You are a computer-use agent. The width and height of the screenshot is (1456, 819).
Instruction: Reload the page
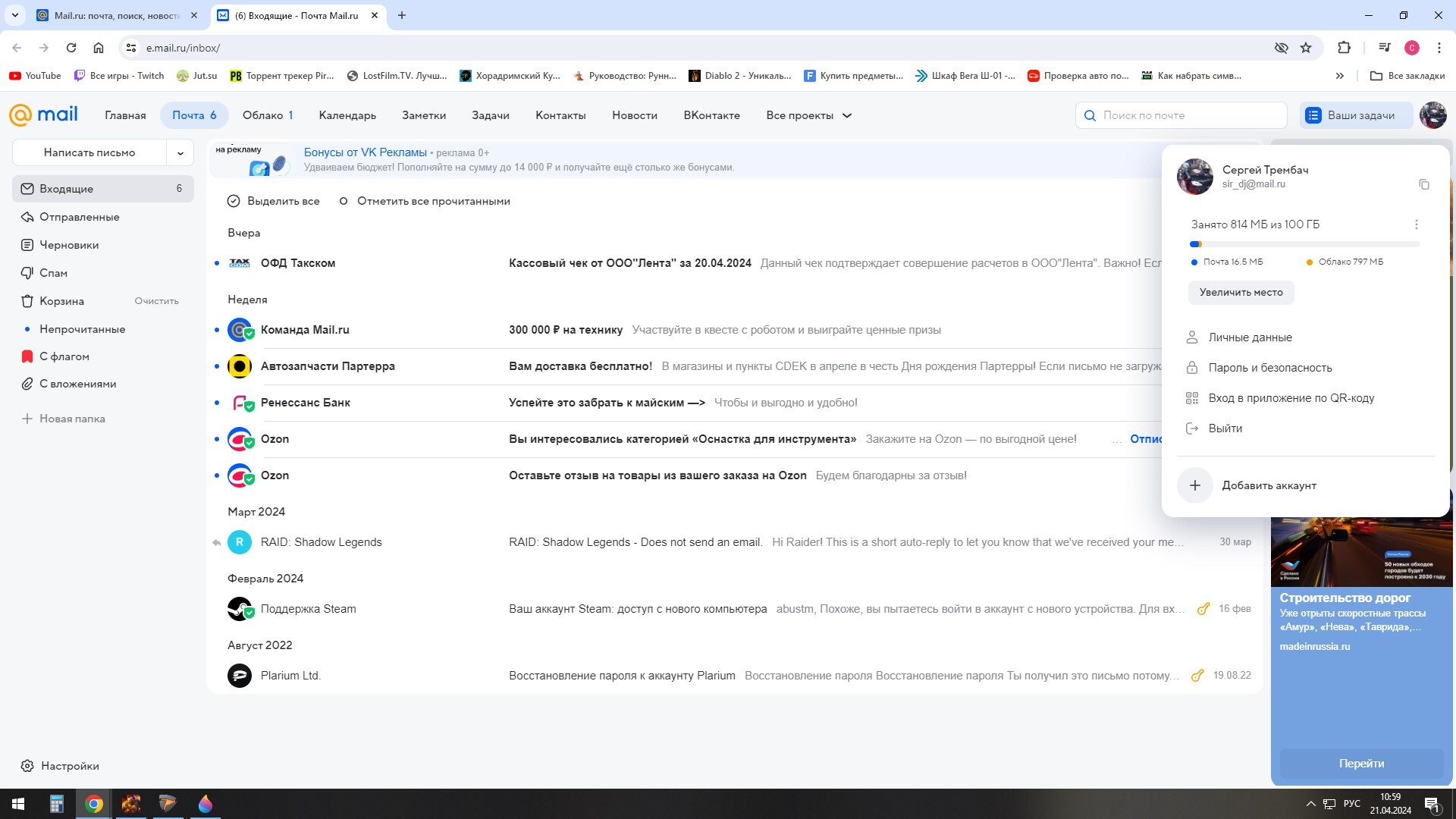tap(71, 48)
